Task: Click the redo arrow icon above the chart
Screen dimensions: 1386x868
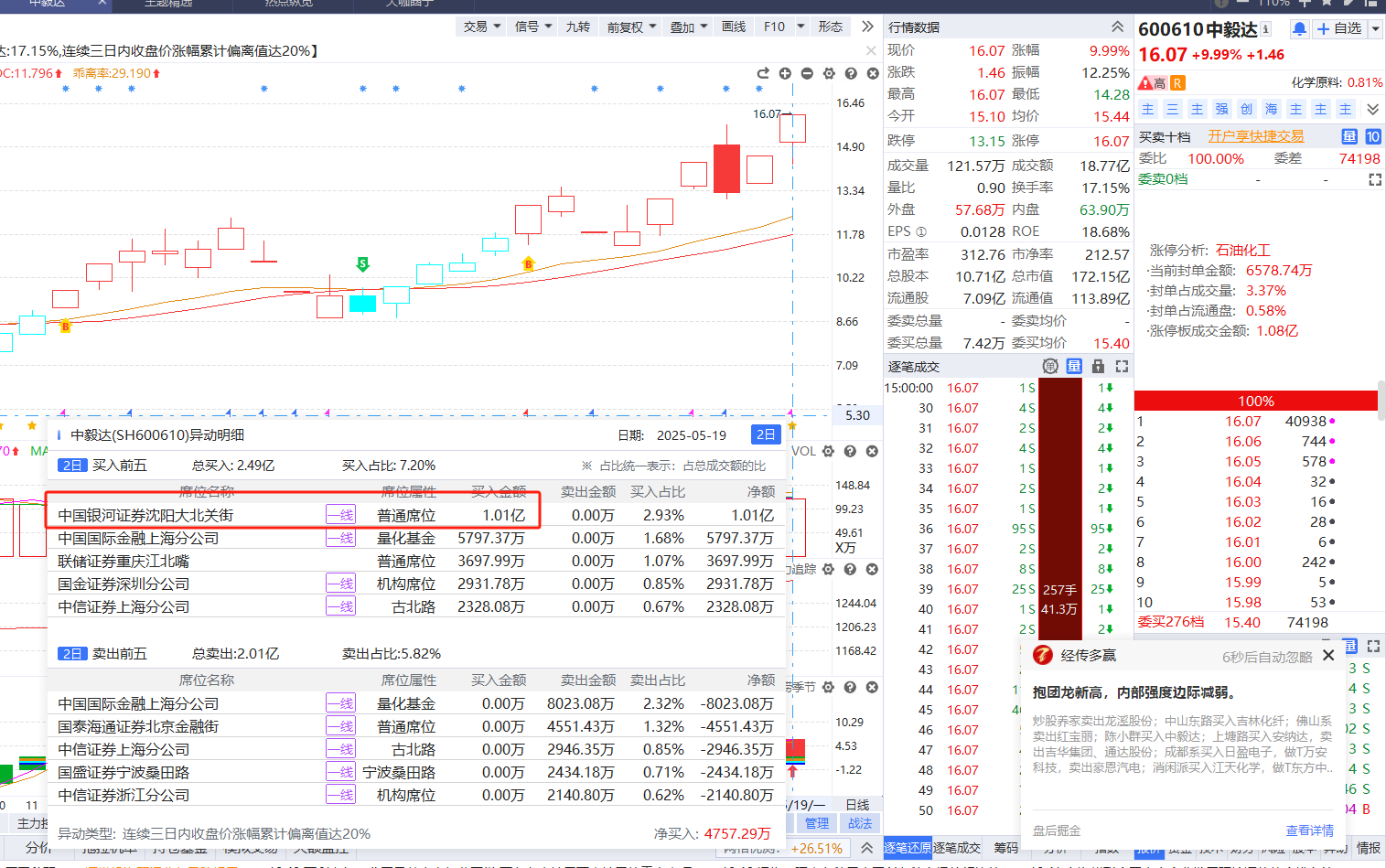Action: tap(763, 73)
